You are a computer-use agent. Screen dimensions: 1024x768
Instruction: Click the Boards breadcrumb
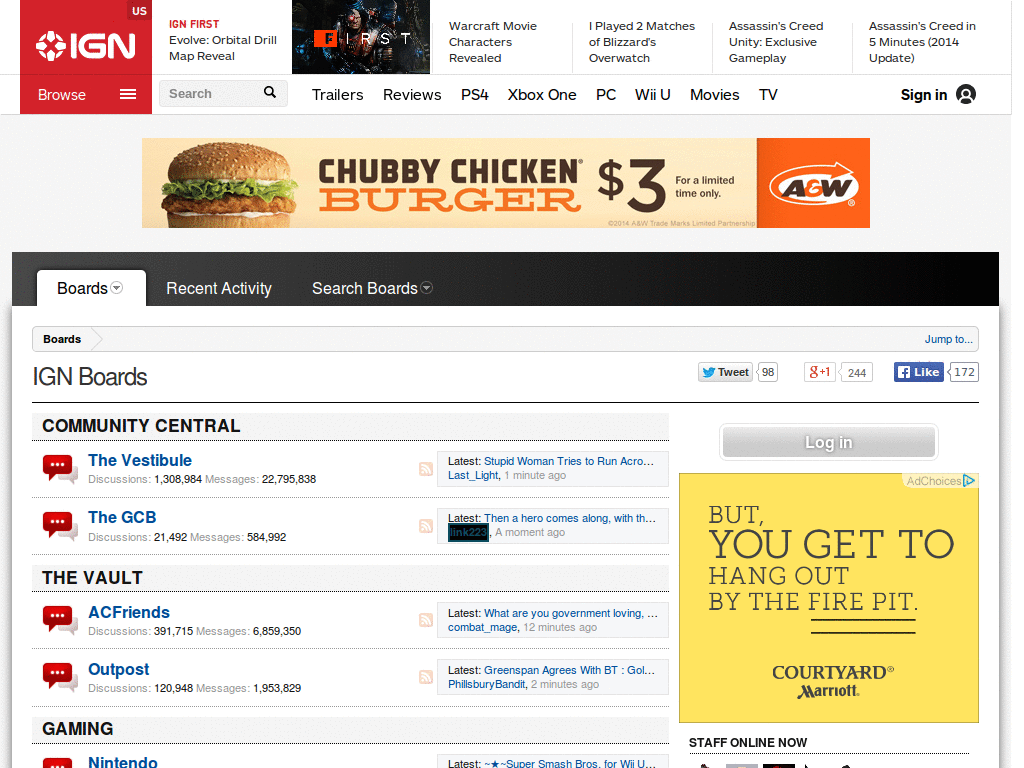tap(62, 339)
